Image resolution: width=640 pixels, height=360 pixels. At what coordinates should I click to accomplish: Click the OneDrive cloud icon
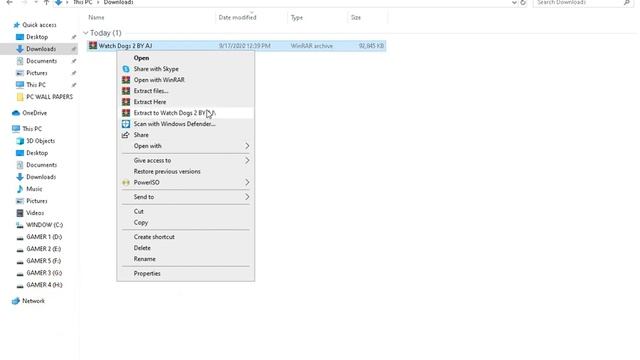16,113
